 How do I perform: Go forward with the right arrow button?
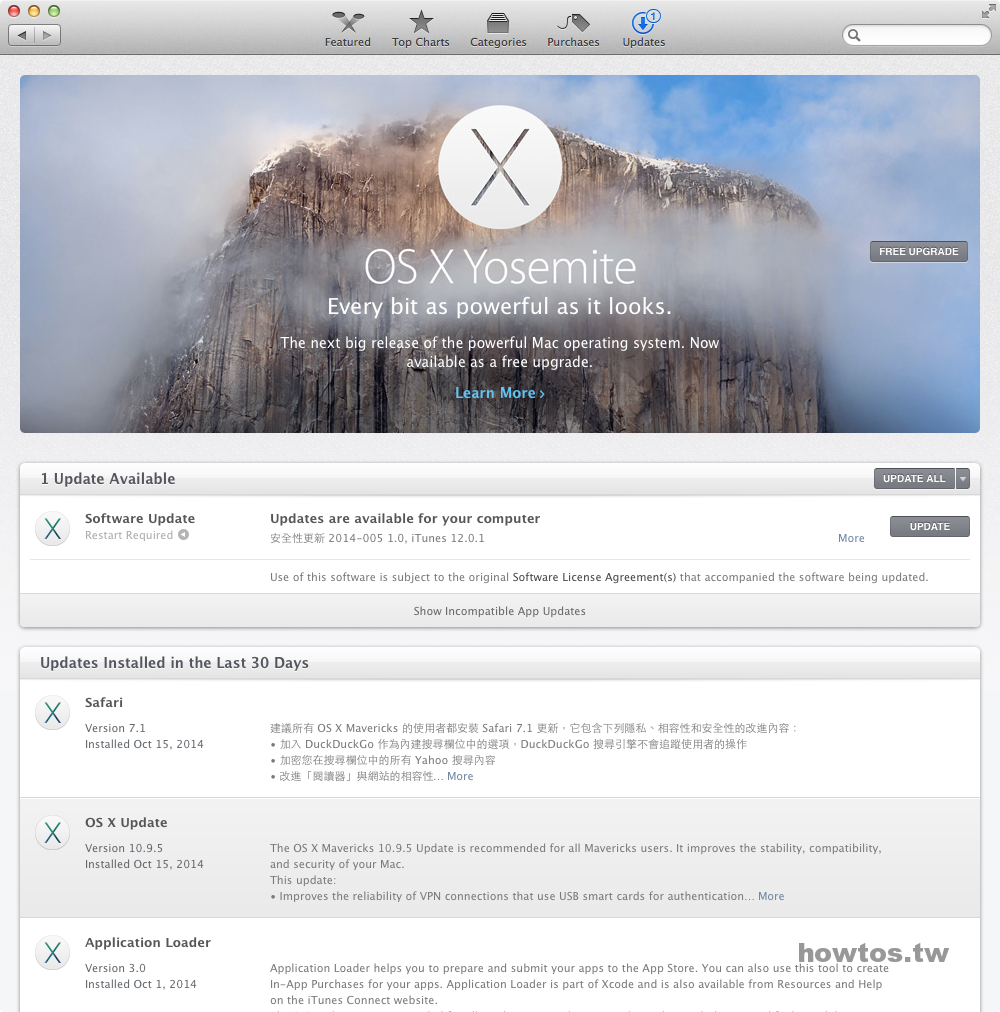point(48,35)
